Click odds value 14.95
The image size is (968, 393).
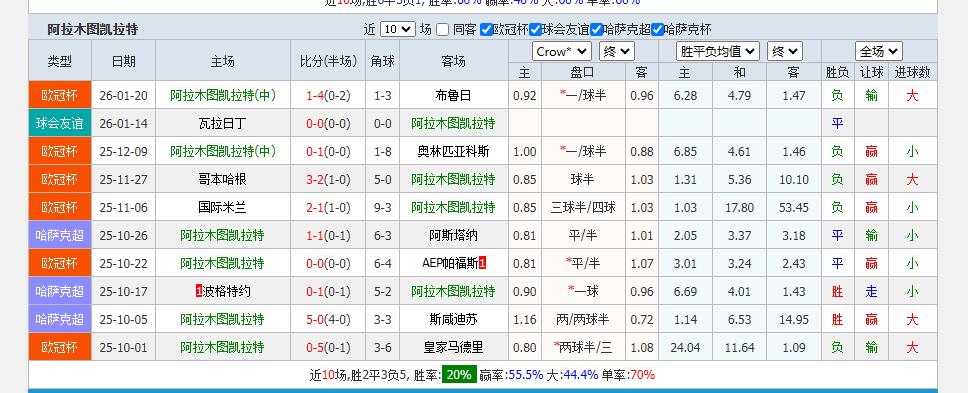pyautogui.click(x=793, y=319)
